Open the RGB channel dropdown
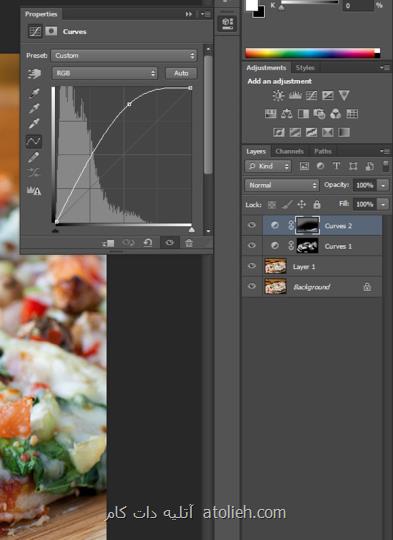This screenshot has height=540, width=393. click(105, 73)
